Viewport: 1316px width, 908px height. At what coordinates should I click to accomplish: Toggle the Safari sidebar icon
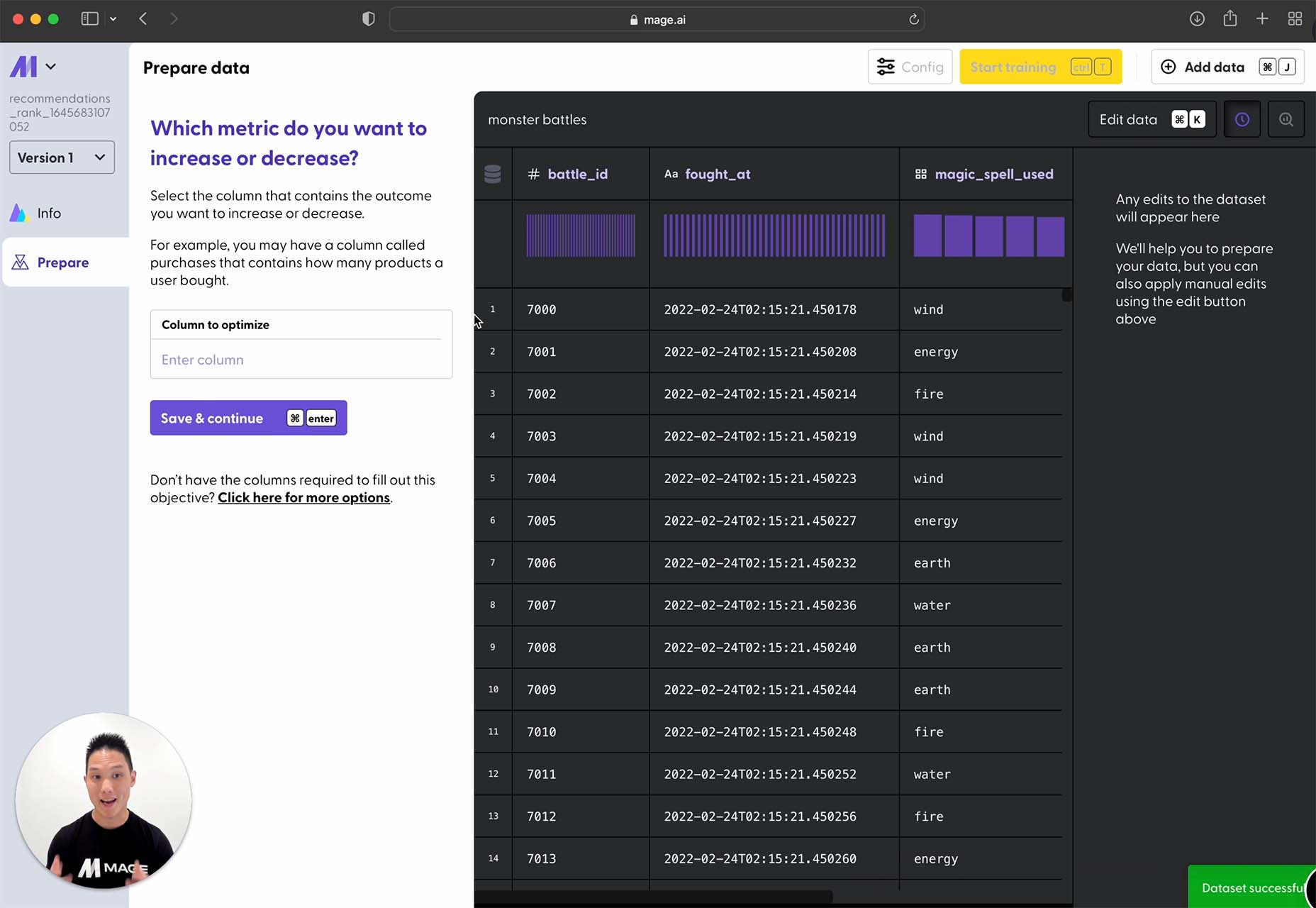(89, 19)
